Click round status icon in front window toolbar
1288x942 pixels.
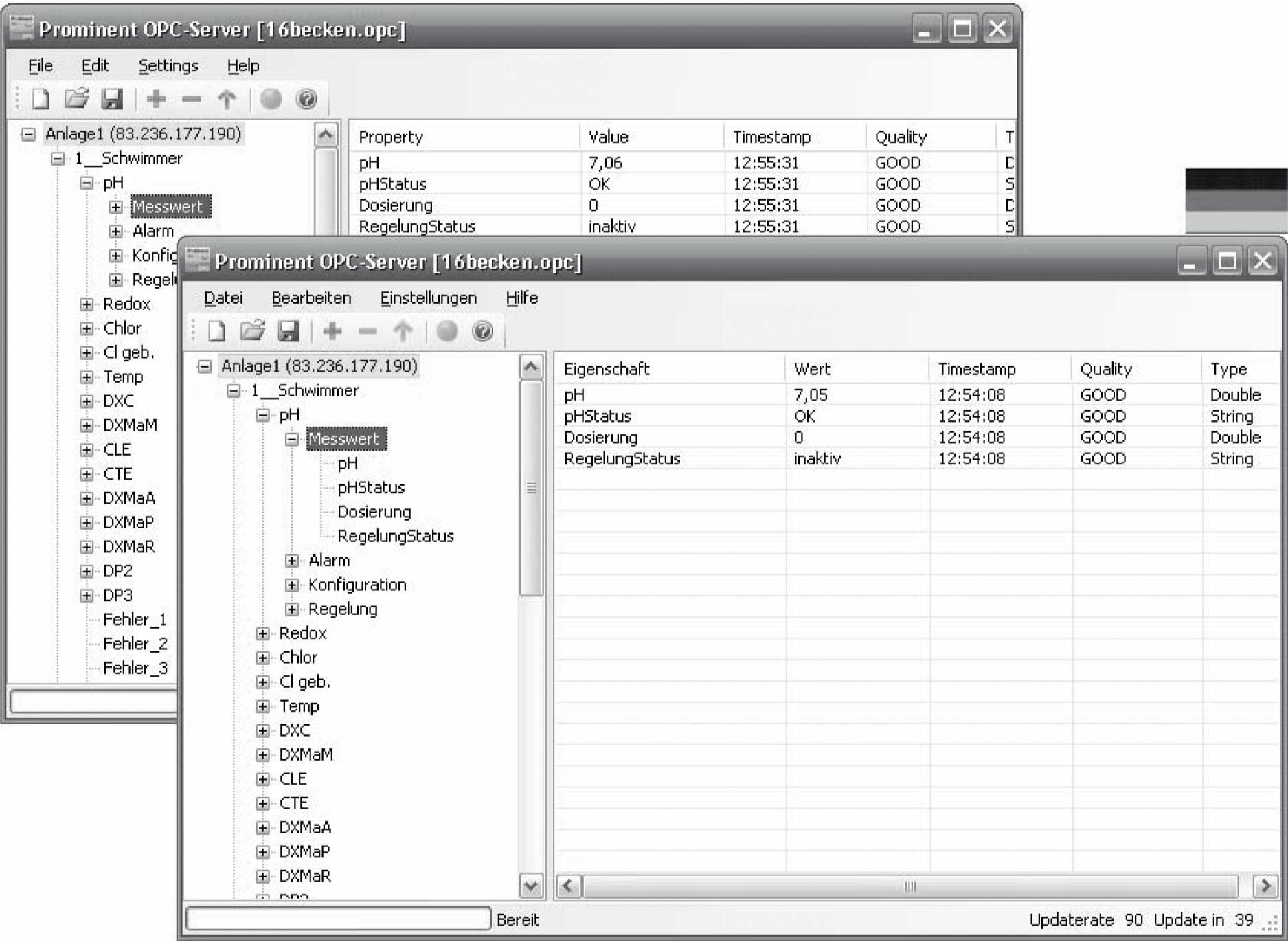pyautogui.click(x=447, y=331)
